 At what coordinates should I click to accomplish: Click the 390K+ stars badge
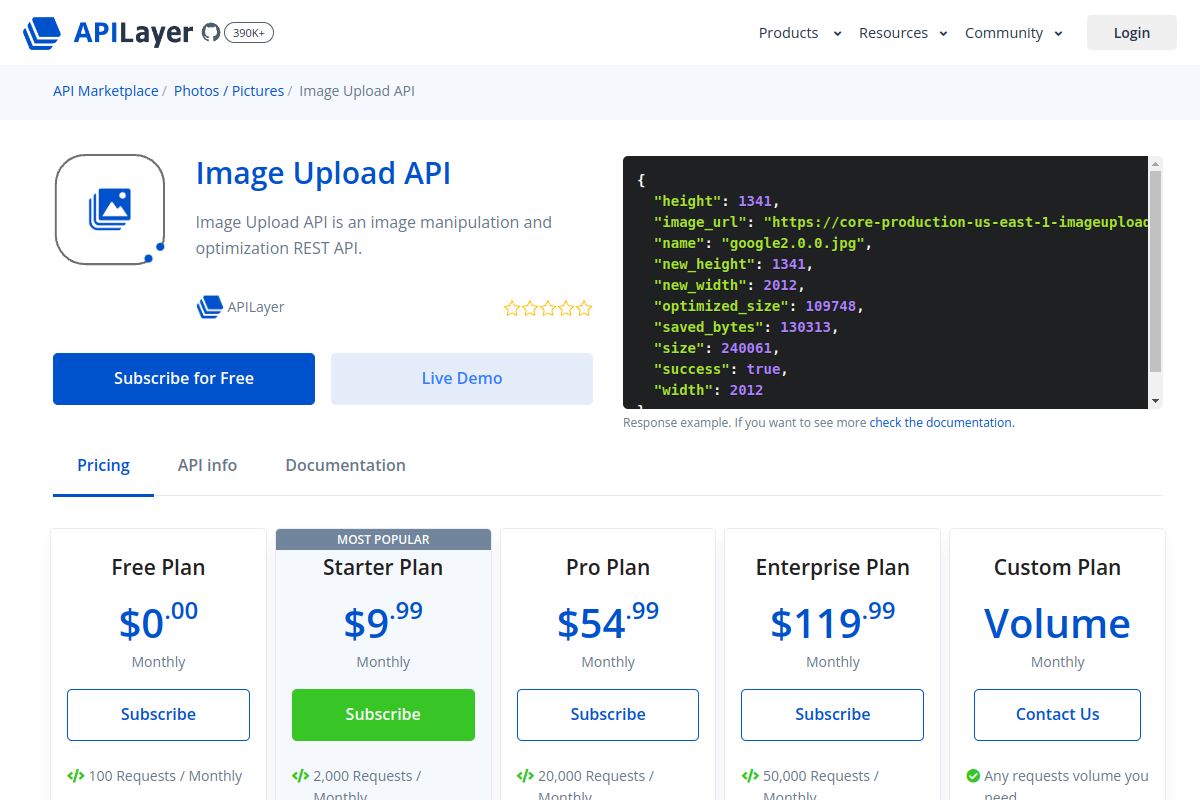[249, 33]
